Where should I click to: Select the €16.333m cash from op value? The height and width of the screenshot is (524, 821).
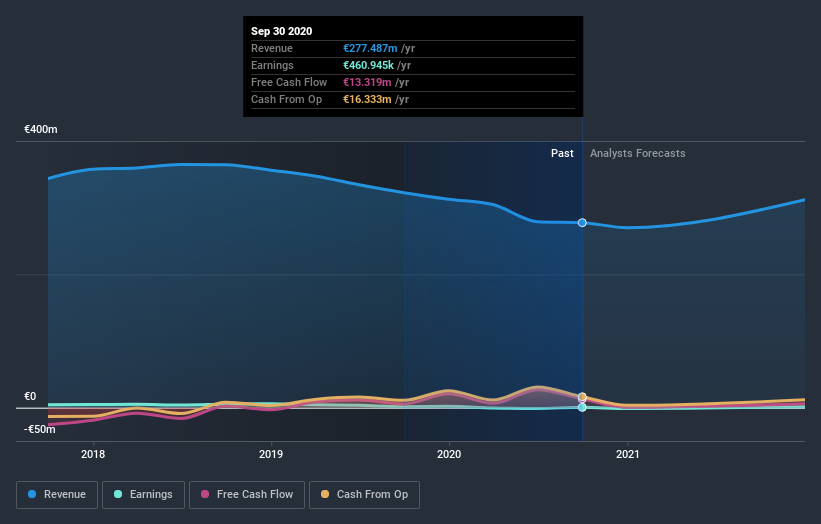coord(367,99)
